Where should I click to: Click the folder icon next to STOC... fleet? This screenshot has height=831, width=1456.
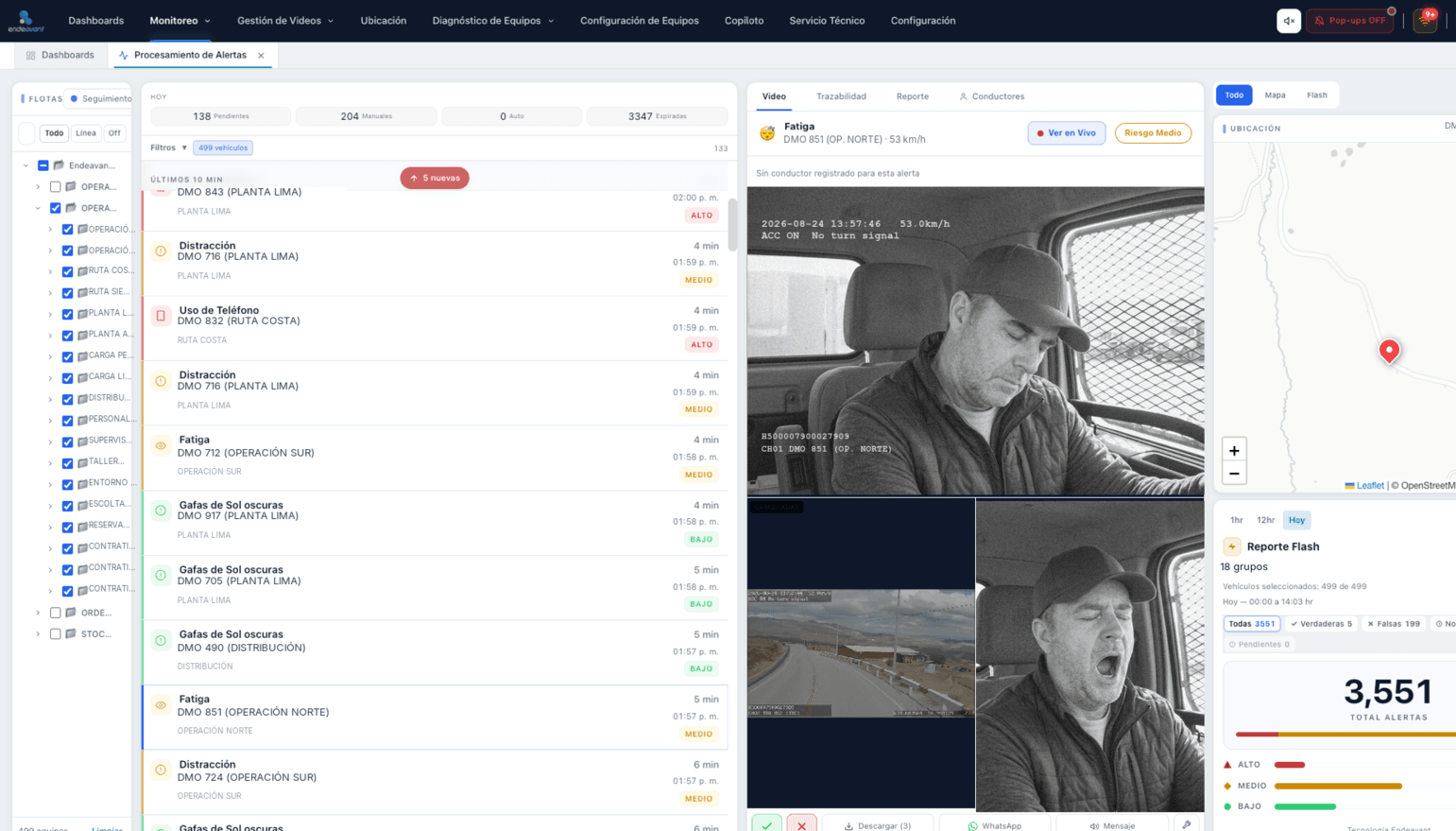[x=71, y=633]
